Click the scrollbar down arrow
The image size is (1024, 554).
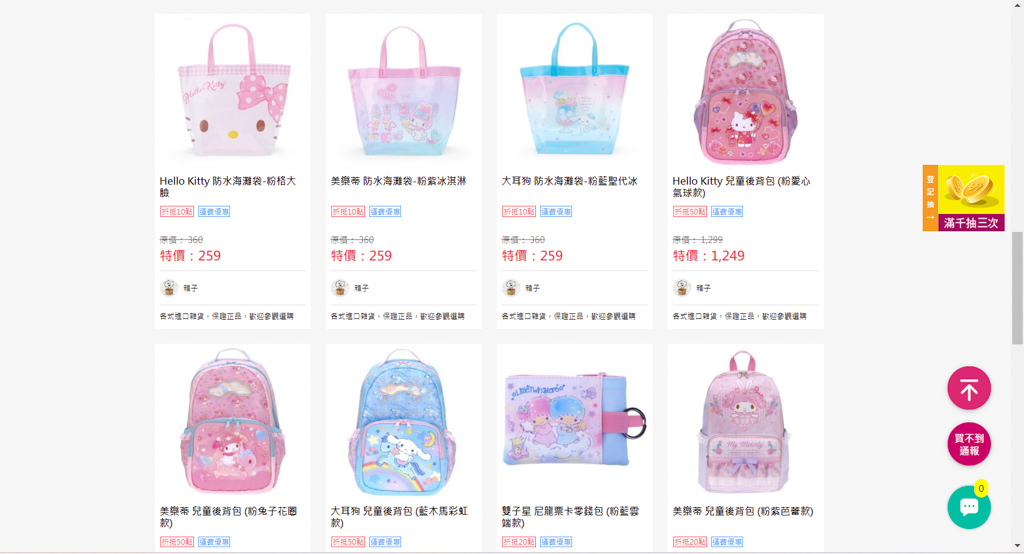tap(1017, 546)
